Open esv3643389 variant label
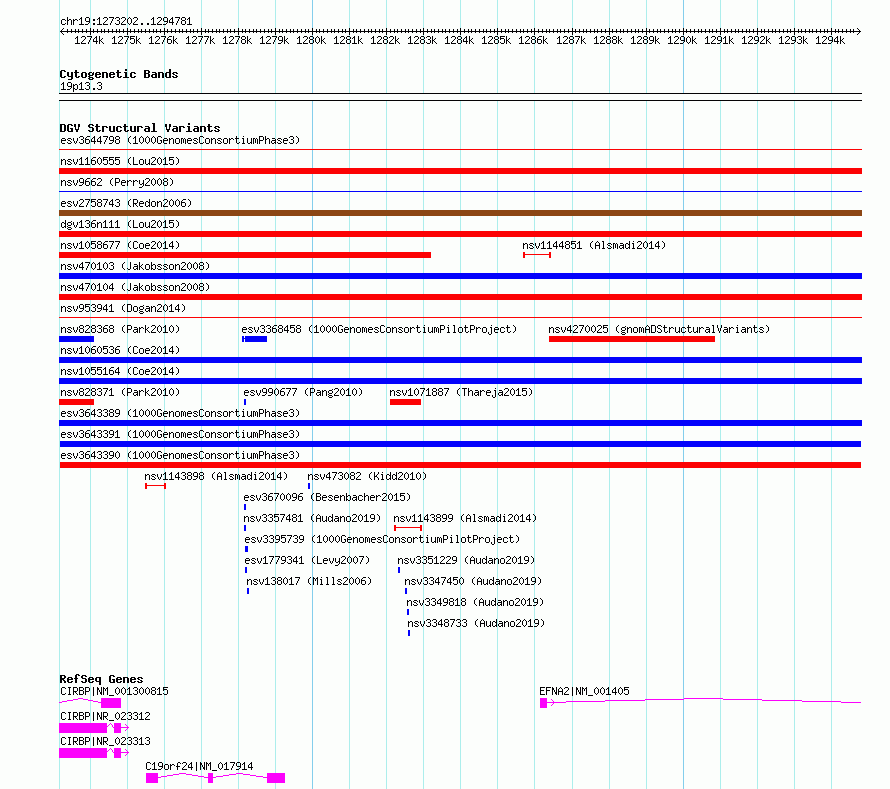The image size is (890, 789). click(x=180, y=413)
